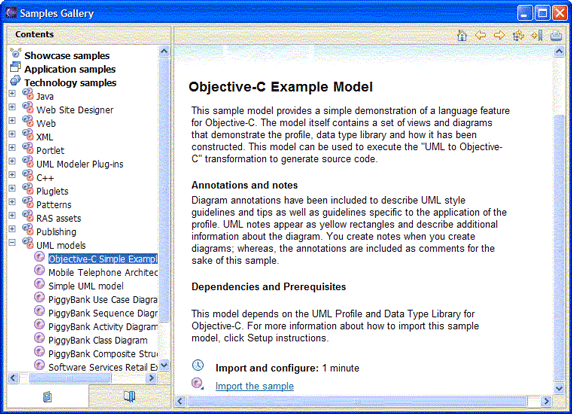The image size is (572, 414).
Task: Click the Objective-C Example Model heading
Action: (x=281, y=87)
